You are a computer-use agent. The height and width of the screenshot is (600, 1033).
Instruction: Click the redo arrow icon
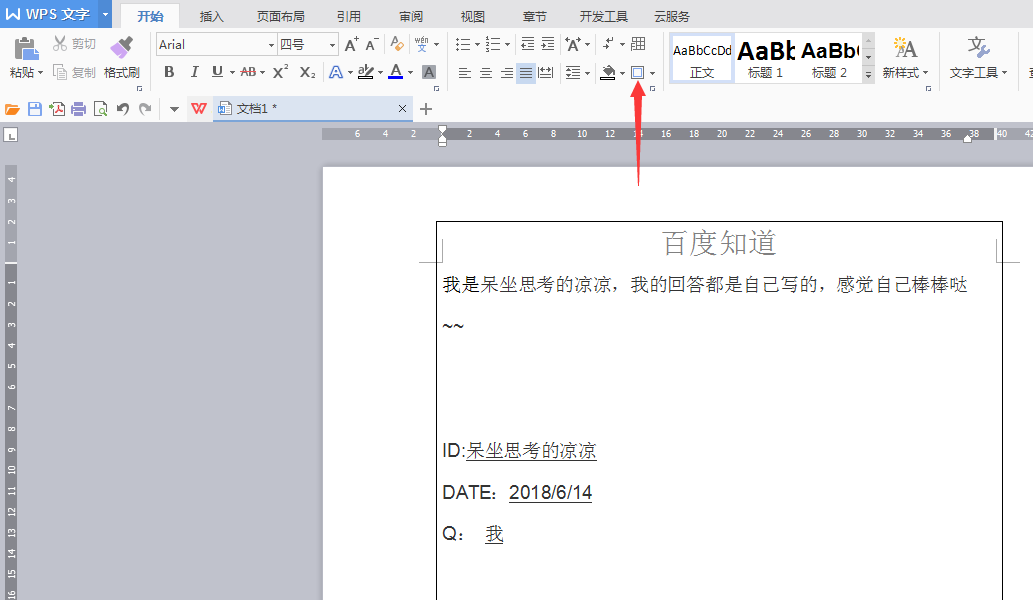click(x=145, y=109)
